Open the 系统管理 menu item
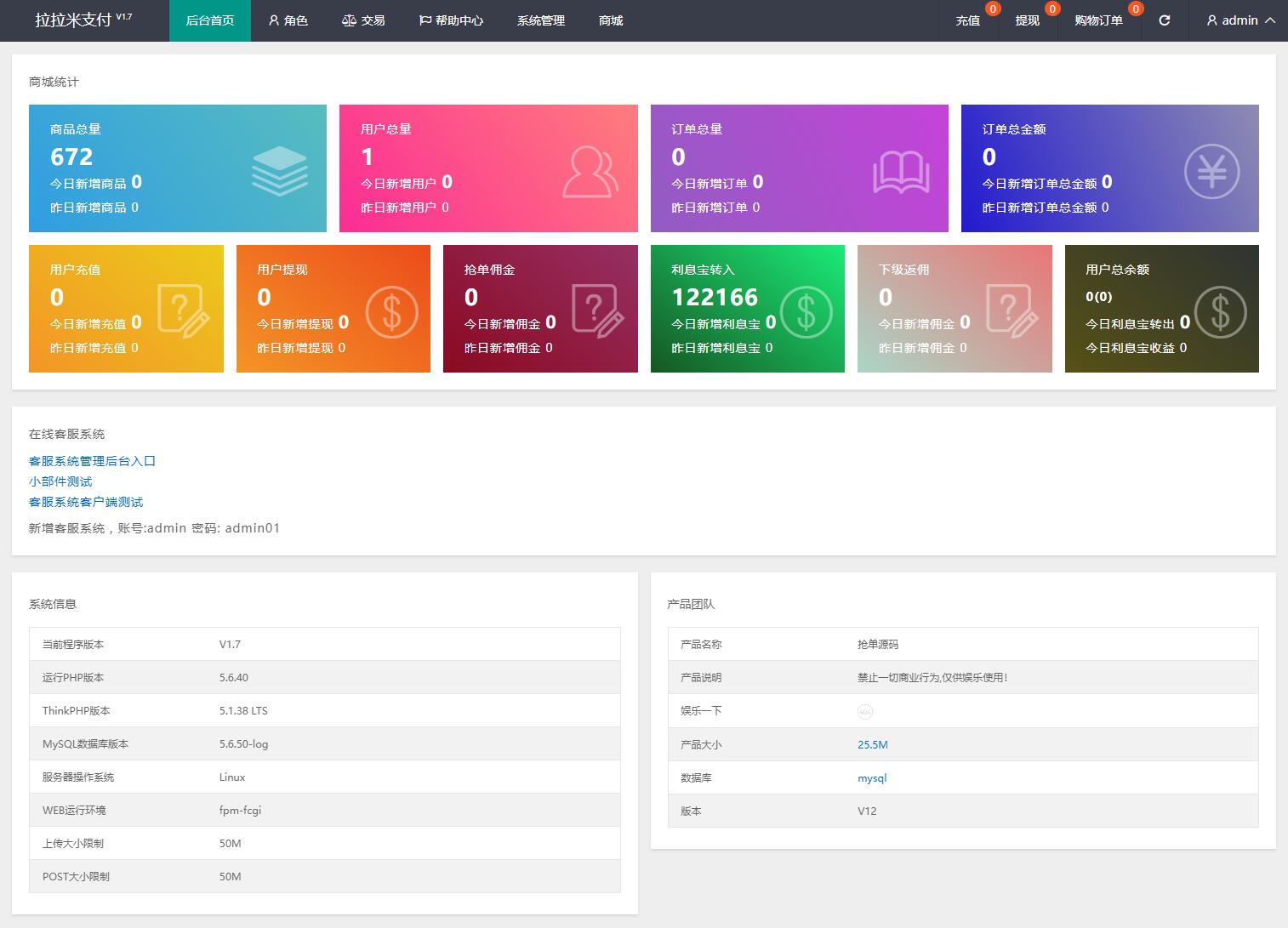Screen dimensions: 1288x928 (x=541, y=20)
